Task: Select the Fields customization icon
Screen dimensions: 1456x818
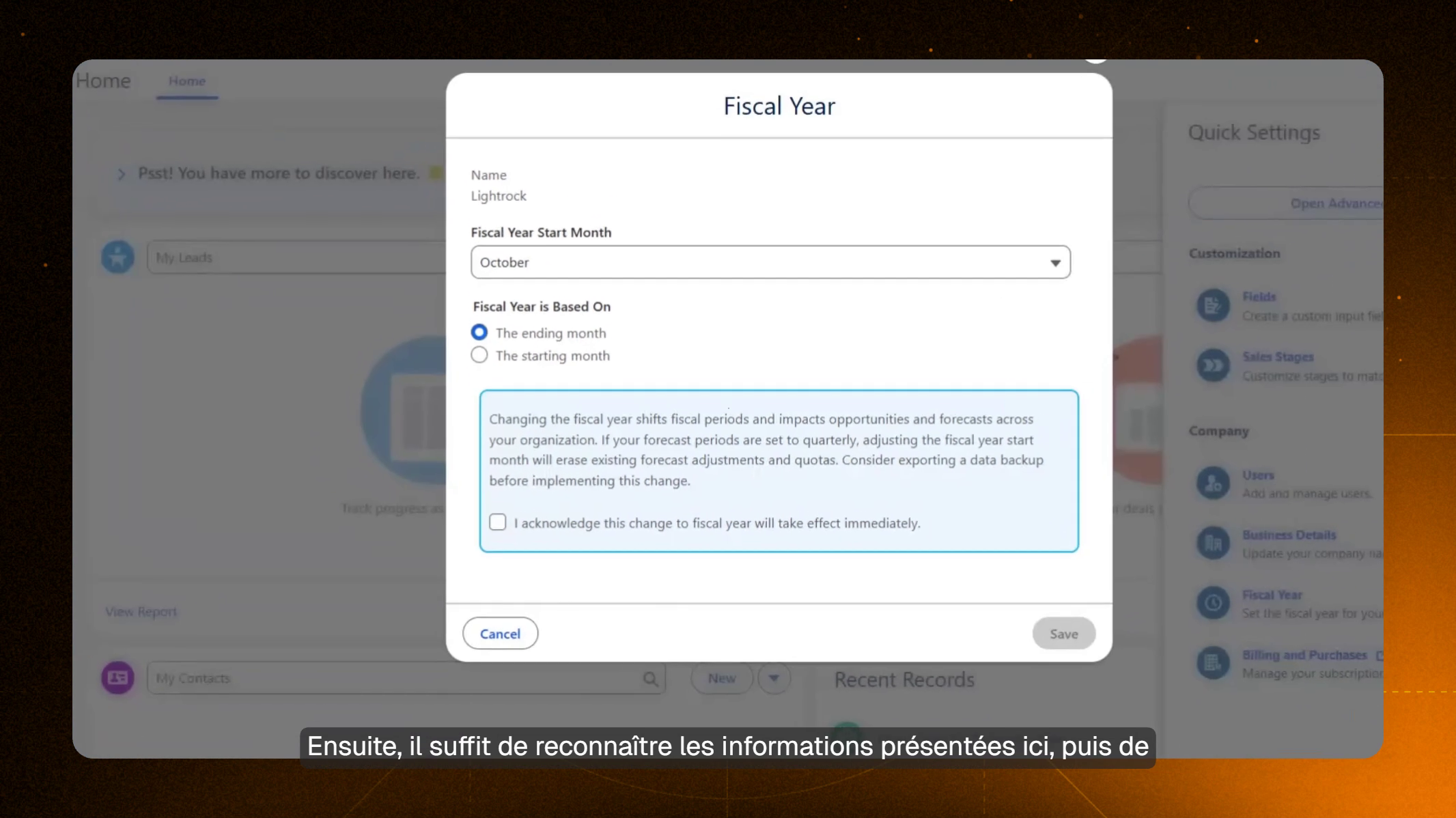Action: [1213, 306]
